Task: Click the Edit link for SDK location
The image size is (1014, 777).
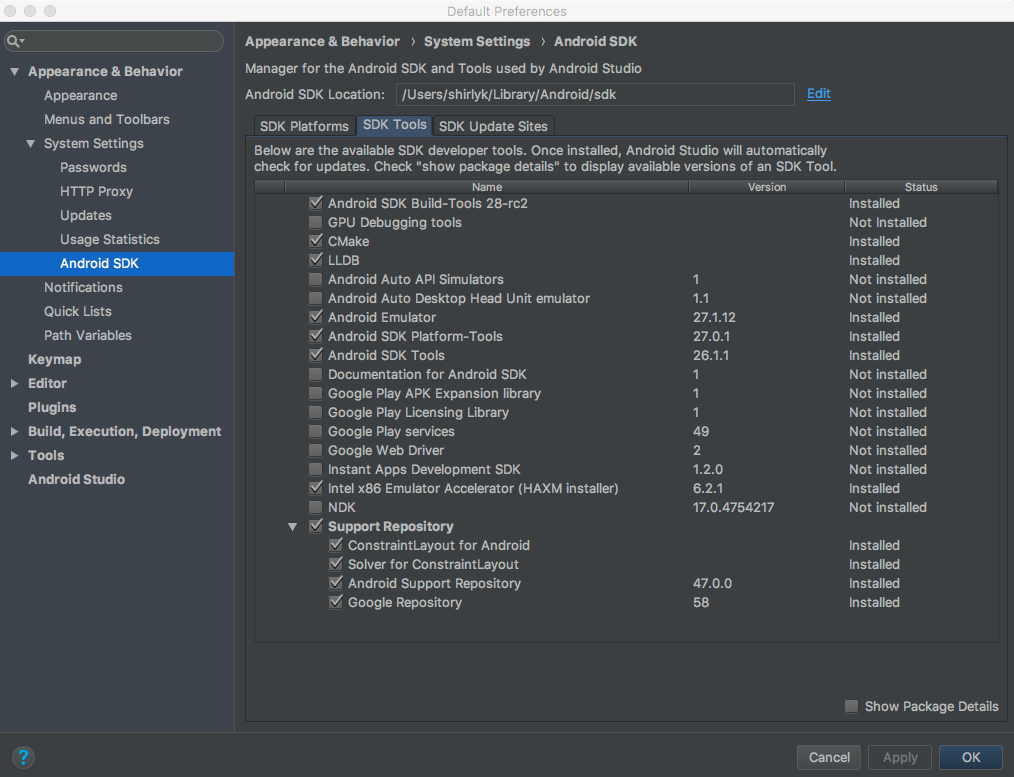Action: (x=819, y=94)
